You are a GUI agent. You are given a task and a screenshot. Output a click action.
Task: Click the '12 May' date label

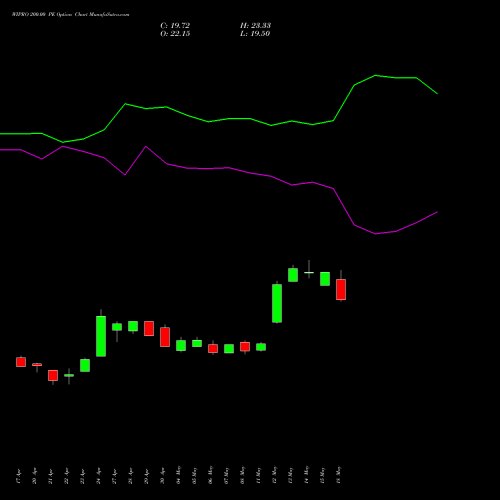(x=275, y=475)
